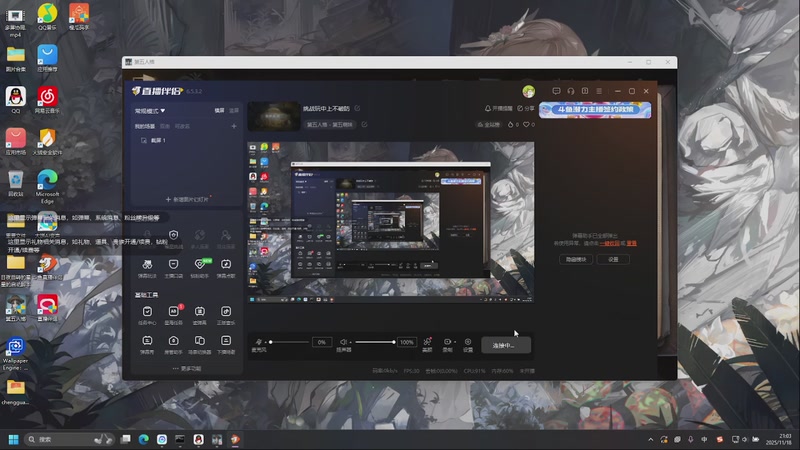Open Microsoft Edge desktop icon
The image size is (800, 450).
[x=47, y=187]
